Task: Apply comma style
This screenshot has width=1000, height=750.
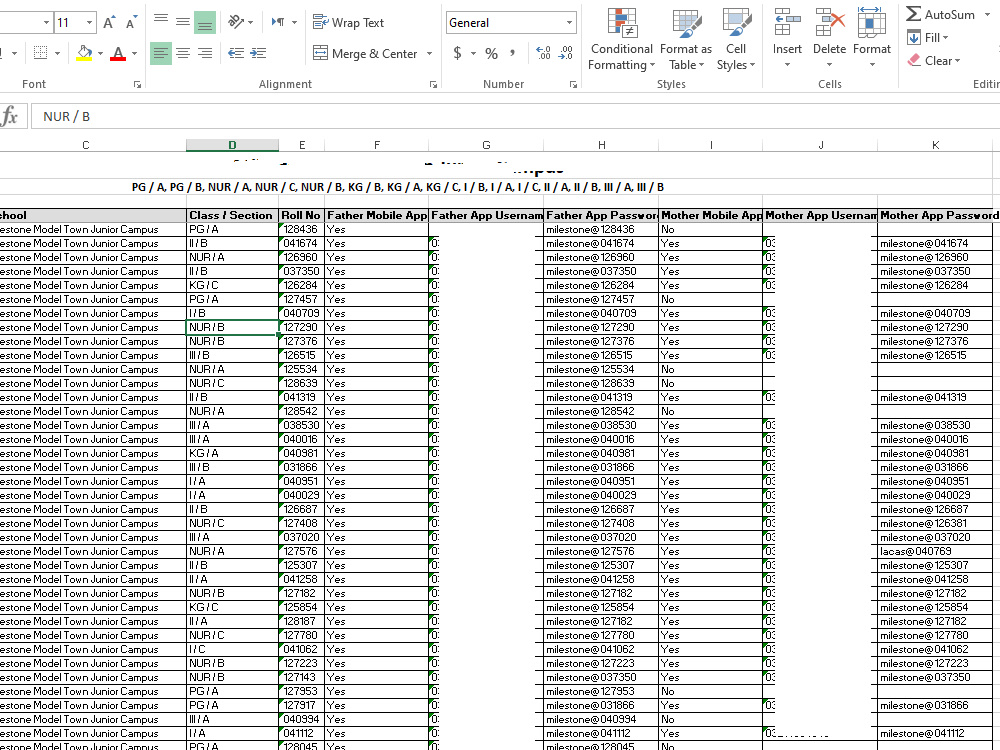Action: (512, 54)
